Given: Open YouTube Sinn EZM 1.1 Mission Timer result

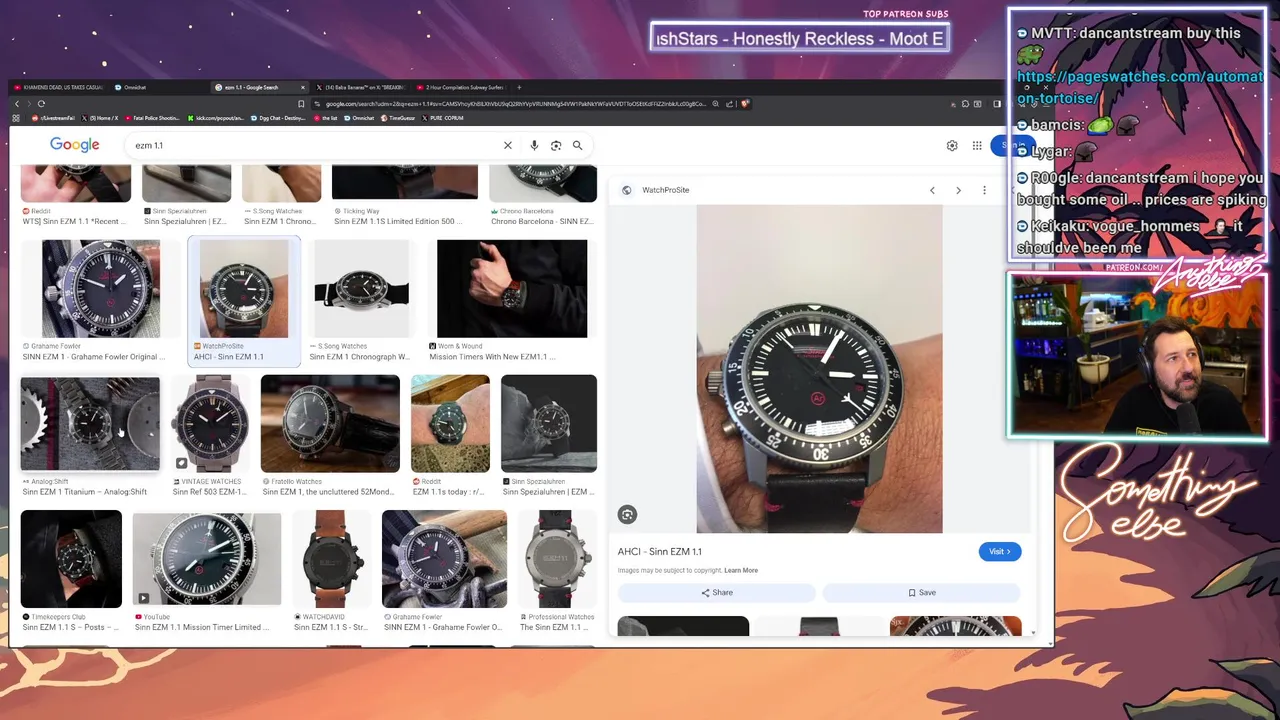Looking at the screenshot, I should 207,571.
